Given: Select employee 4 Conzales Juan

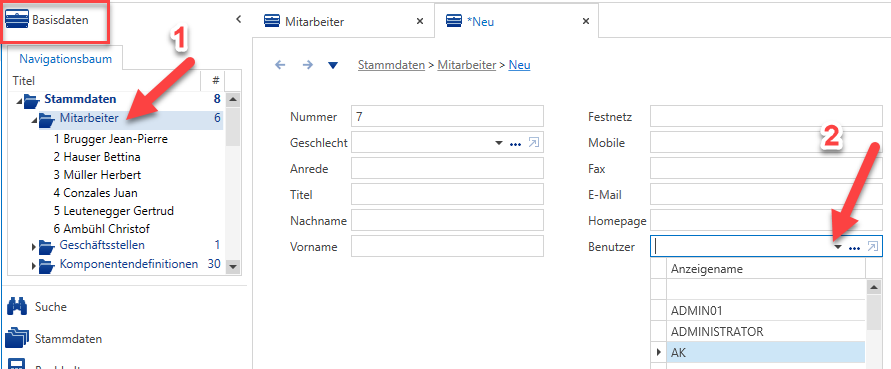Looking at the screenshot, I should click(x=95, y=193).
